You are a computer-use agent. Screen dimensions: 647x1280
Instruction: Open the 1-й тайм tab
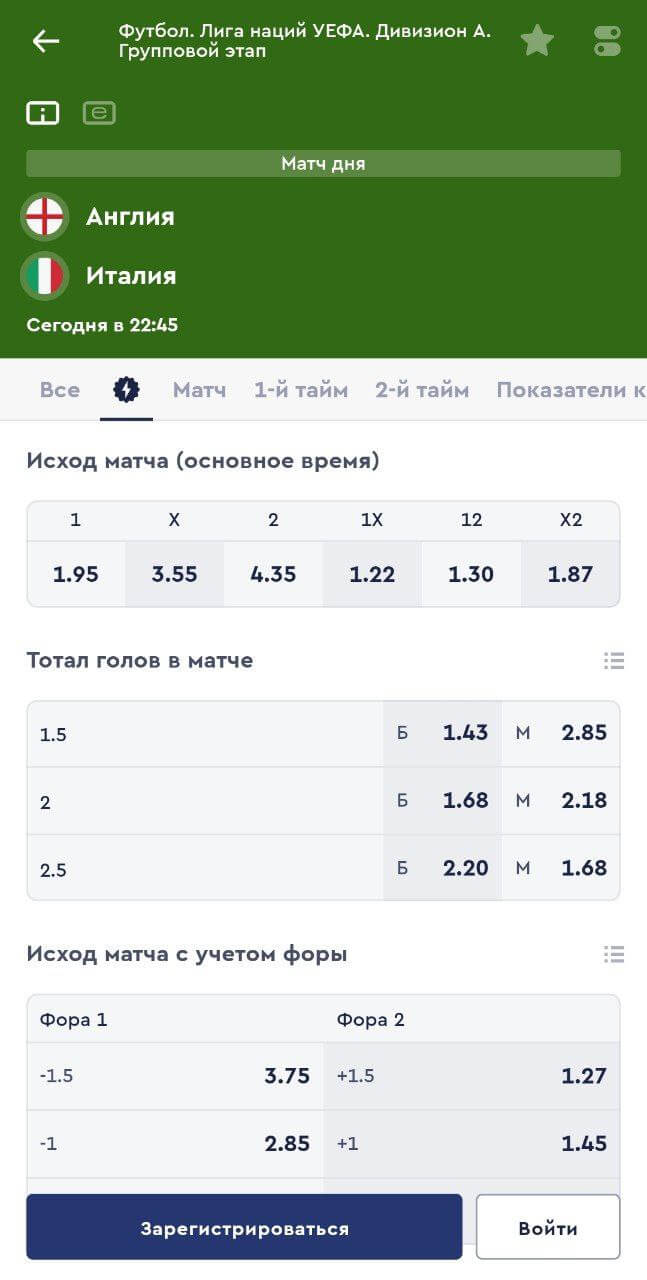coord(301,390)
